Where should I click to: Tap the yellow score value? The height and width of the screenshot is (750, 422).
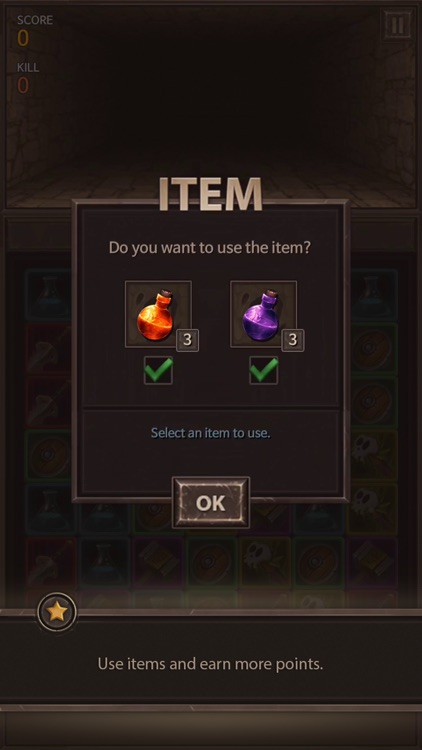click(23, 38)
